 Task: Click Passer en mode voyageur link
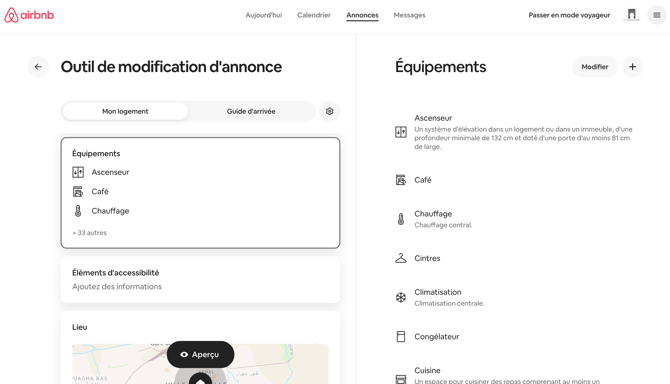[569, 15]
